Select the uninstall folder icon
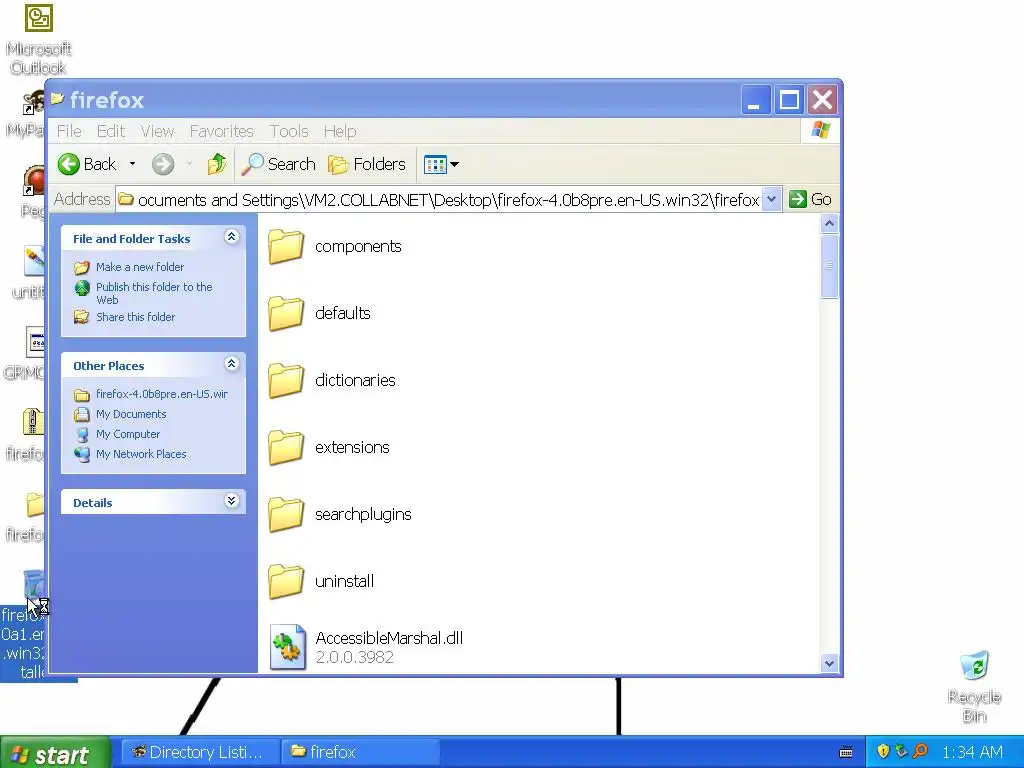Image resolution: width=1024 pixels, height=768 pixels. click(286, 581)
